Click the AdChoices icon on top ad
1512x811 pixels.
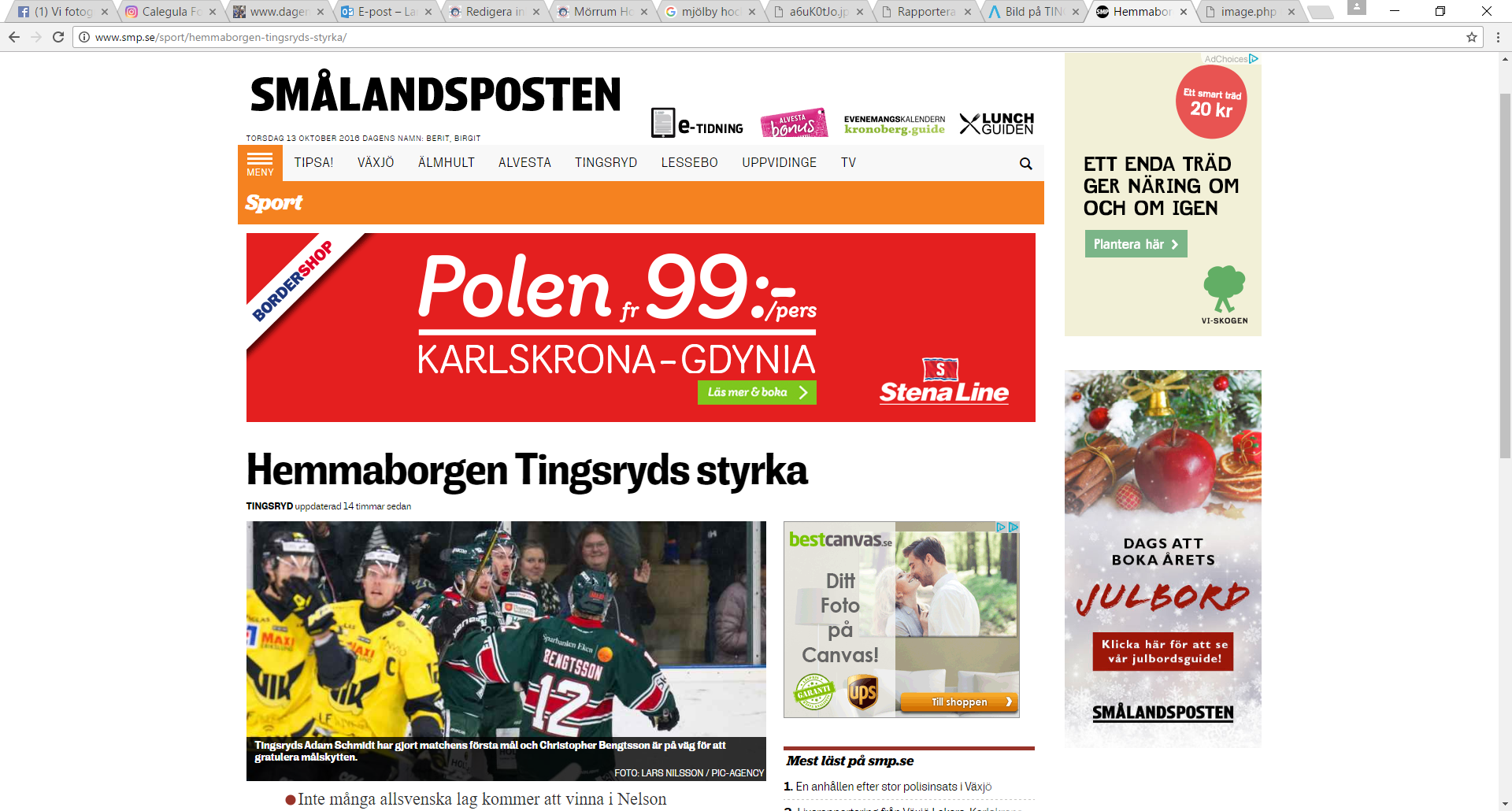pyautogui.click(x=1254, y=59)
